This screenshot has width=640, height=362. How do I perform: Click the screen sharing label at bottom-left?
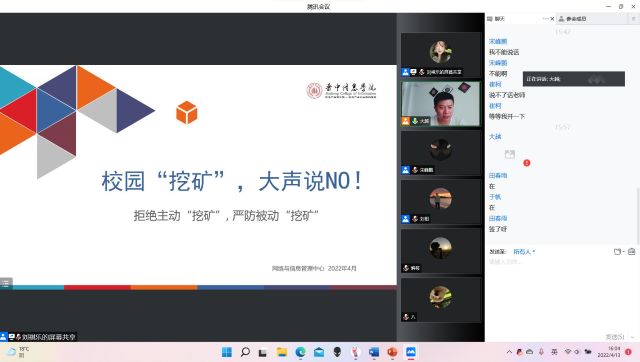[x=38, y=337]
